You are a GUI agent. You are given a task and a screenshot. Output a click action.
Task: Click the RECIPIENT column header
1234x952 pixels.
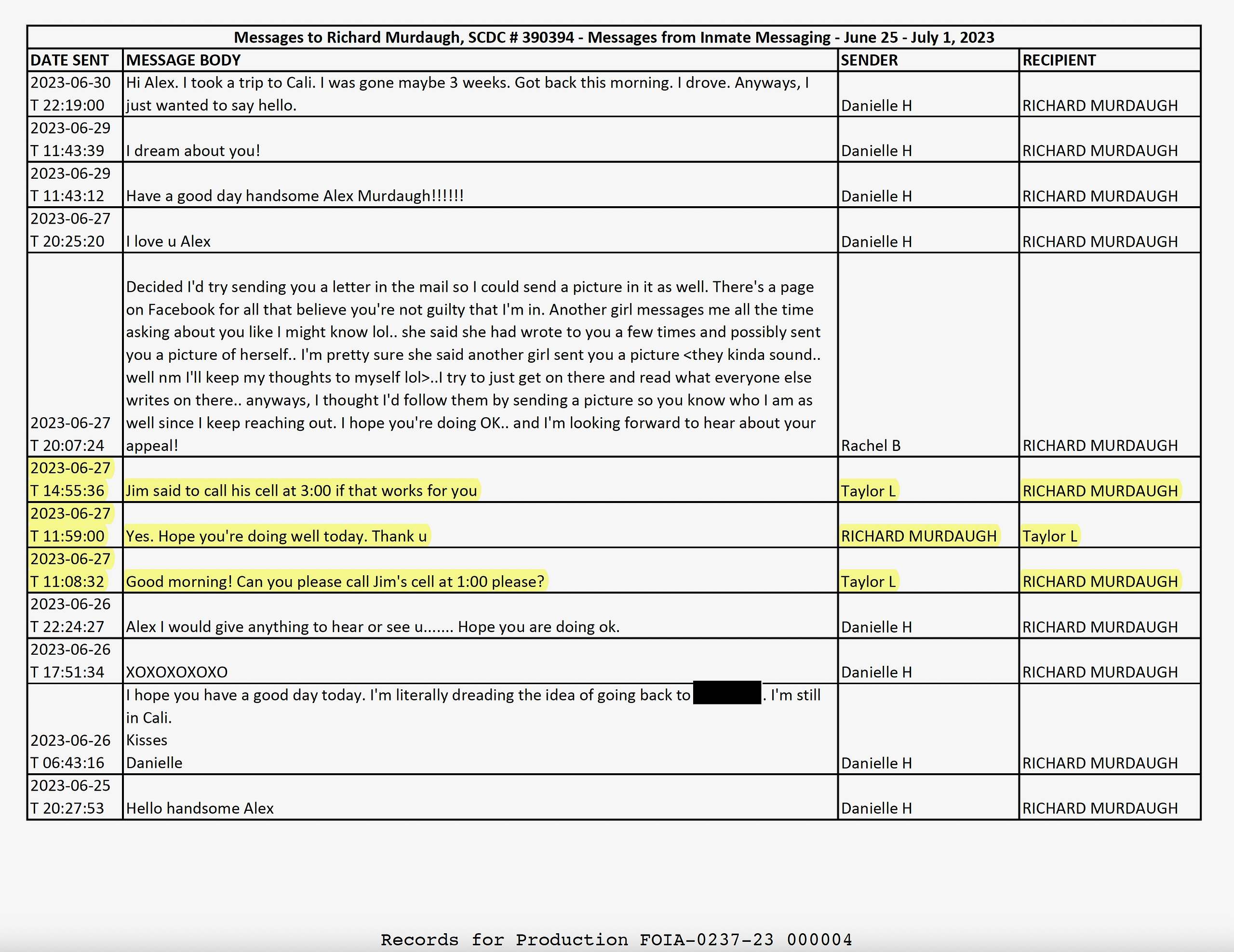point(1059,60)
